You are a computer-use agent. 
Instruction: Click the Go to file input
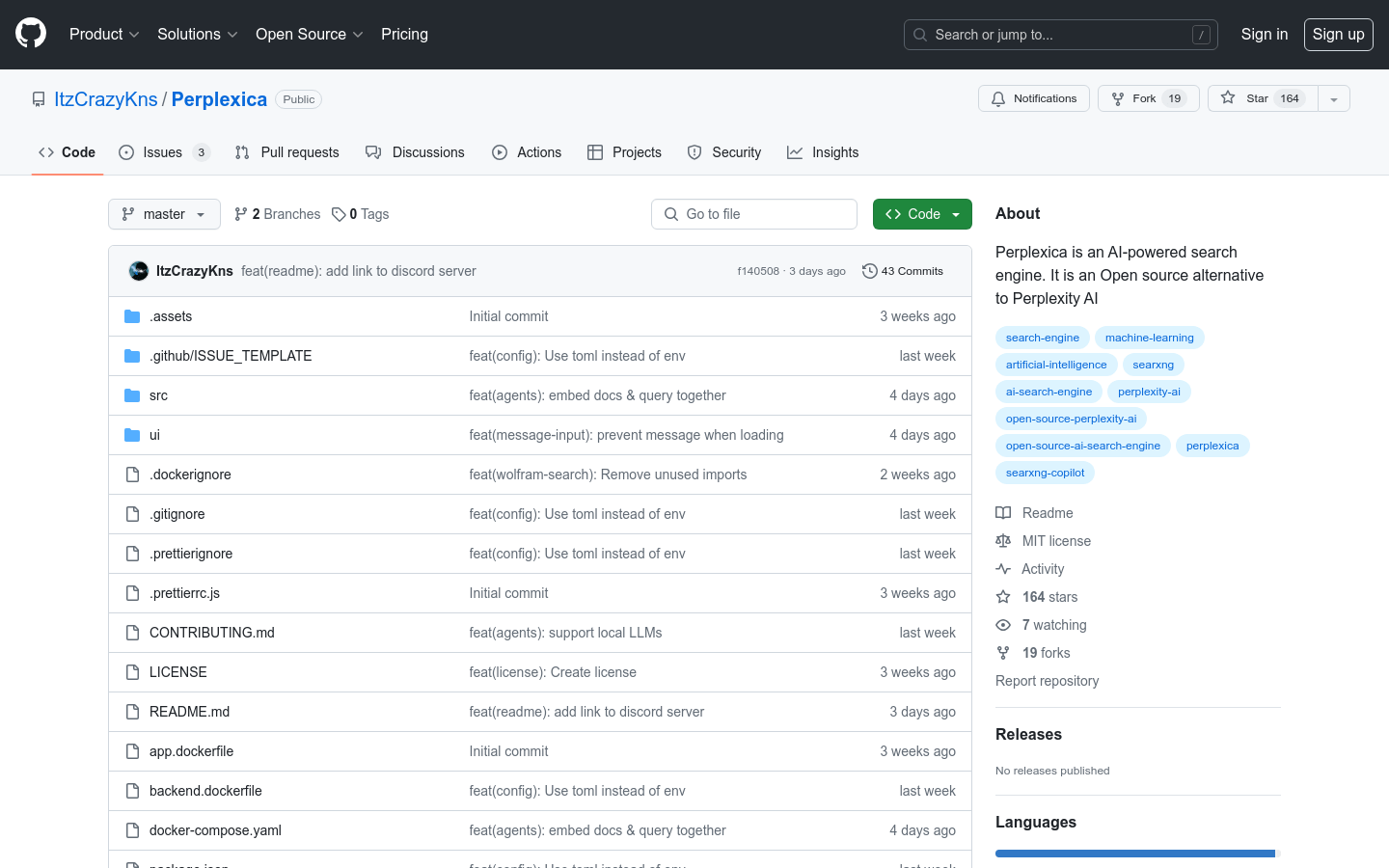click(754, 214)
